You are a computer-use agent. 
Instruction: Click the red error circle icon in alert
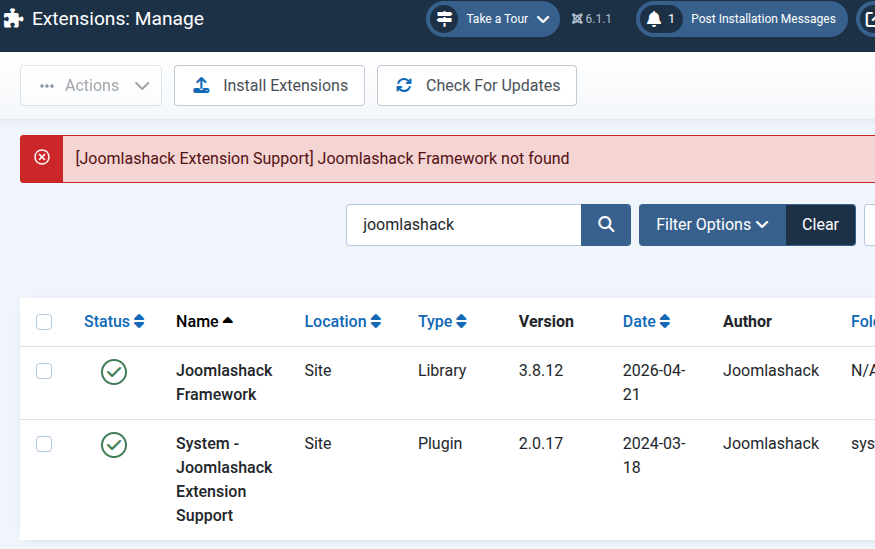42,158
